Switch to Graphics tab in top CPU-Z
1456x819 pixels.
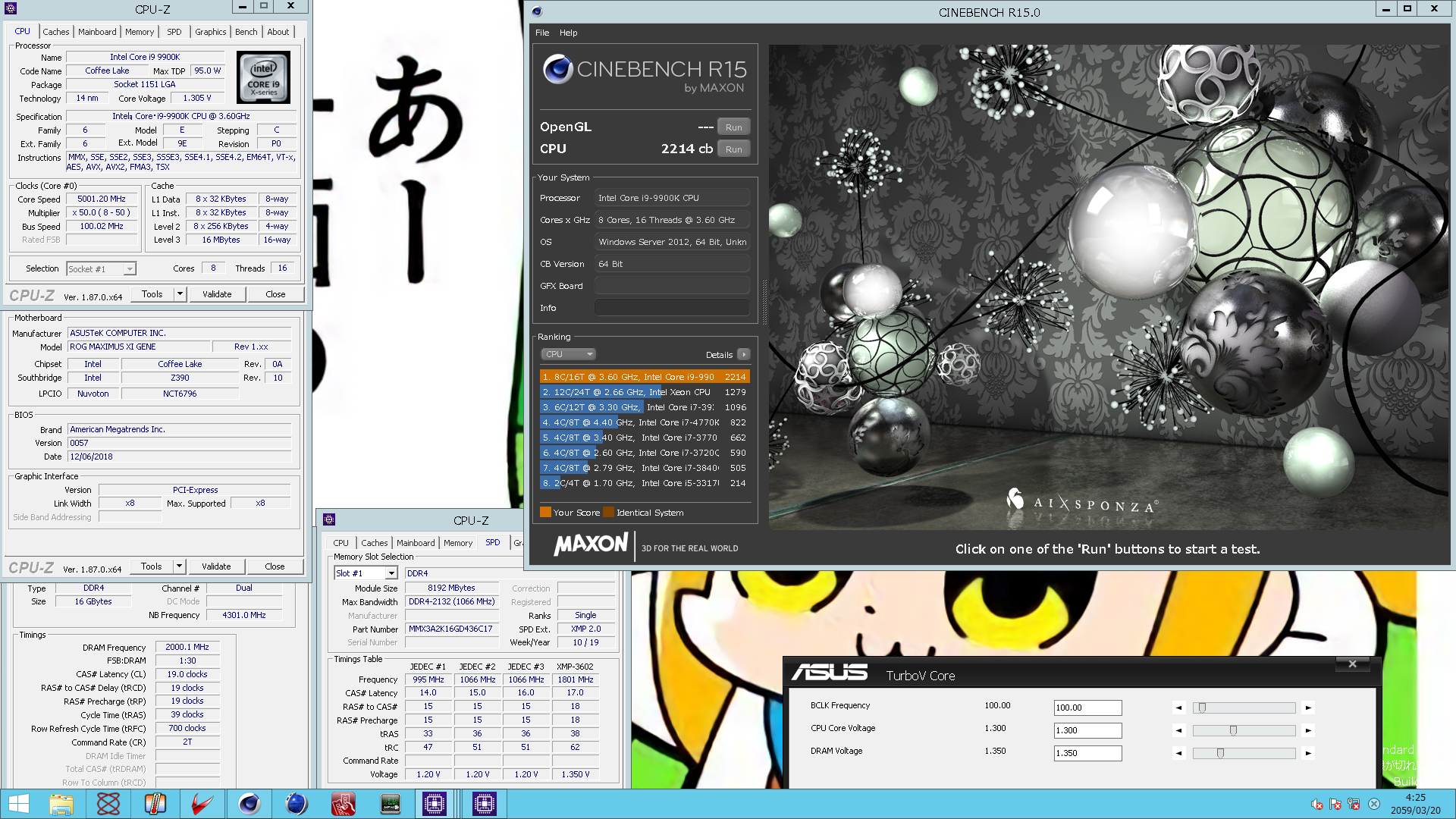tap(210, 32)
